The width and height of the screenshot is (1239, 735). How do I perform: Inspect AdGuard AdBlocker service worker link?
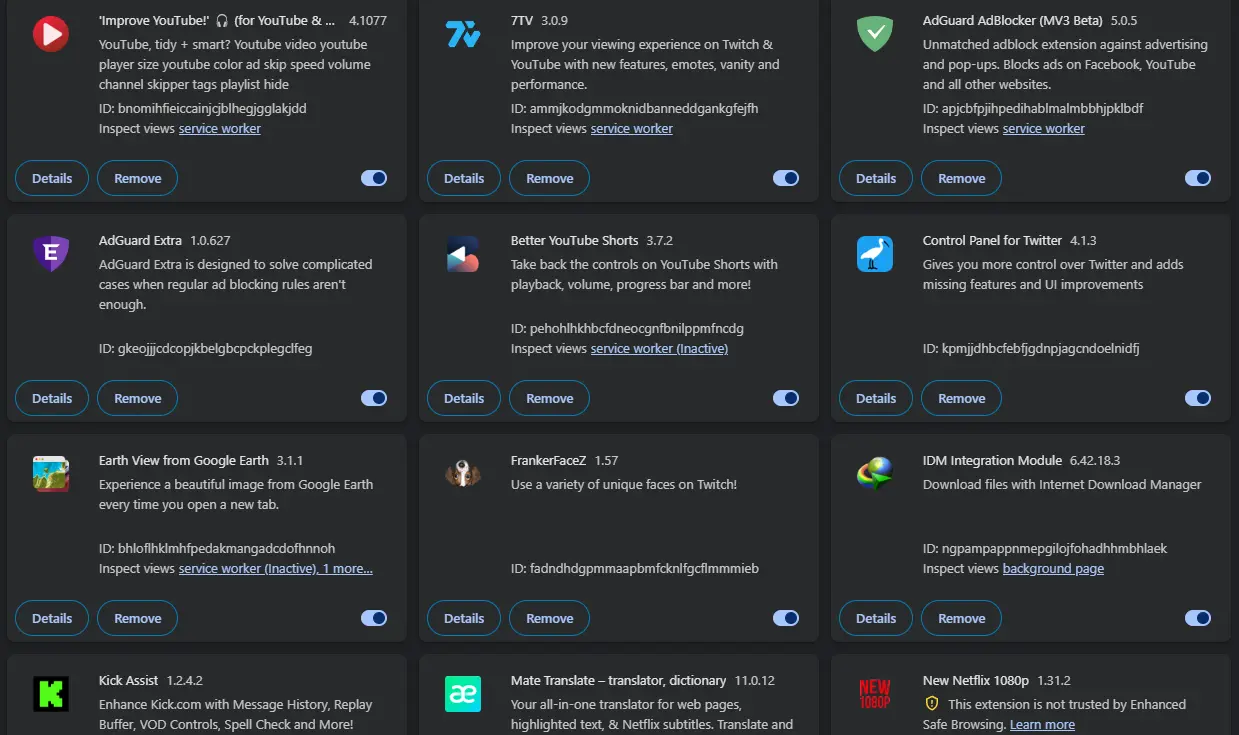pyautogui.click(x=1044, y=128)
